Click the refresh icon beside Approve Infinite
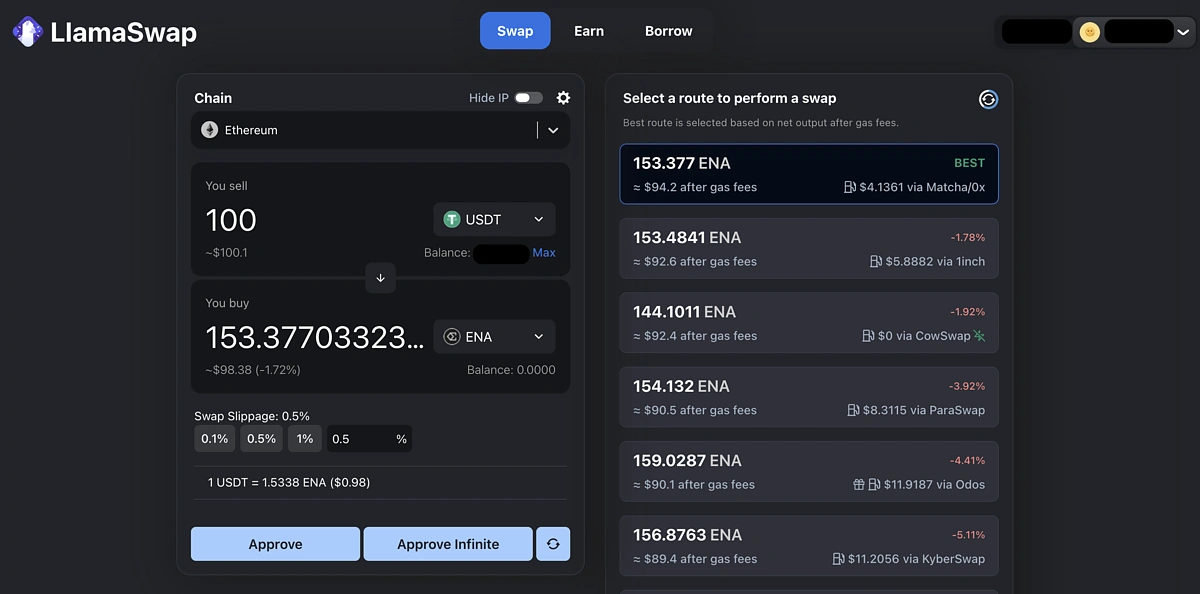The image size is (1200, 594). tap(553, 544)
